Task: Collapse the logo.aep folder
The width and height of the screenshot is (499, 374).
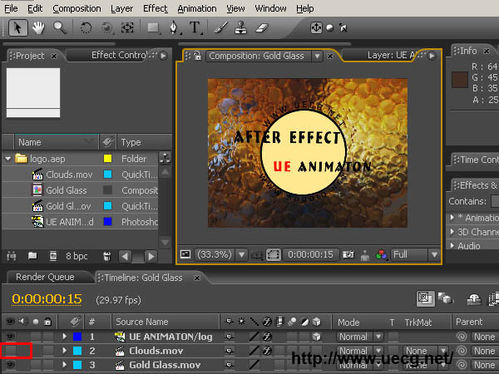Action: click(8, 159)
